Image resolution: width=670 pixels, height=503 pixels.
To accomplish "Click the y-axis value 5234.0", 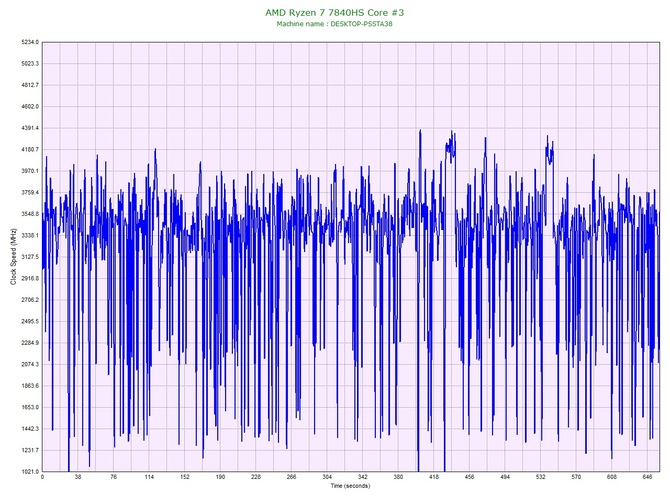I will pyautogui.click(x=30, y=42).
